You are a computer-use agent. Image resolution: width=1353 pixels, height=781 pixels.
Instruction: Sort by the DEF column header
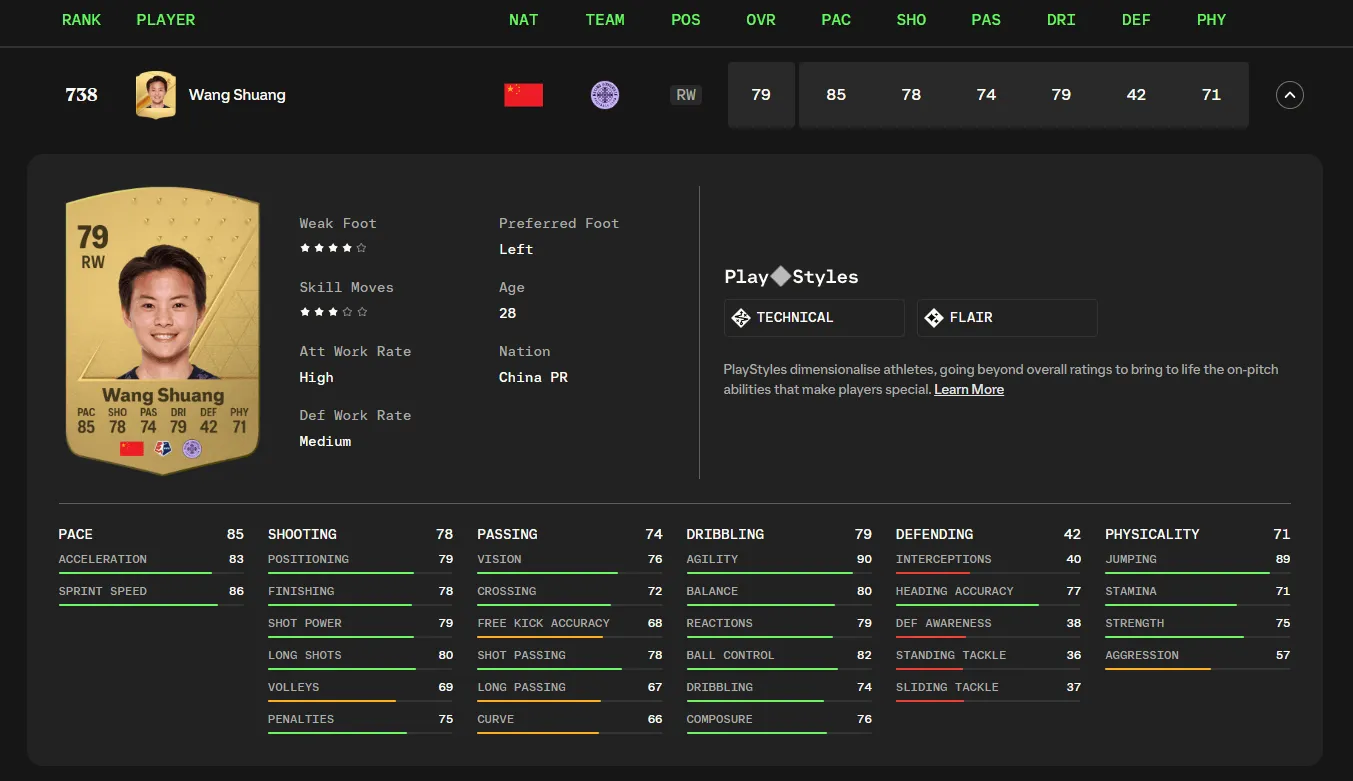tap(1136, 20)
